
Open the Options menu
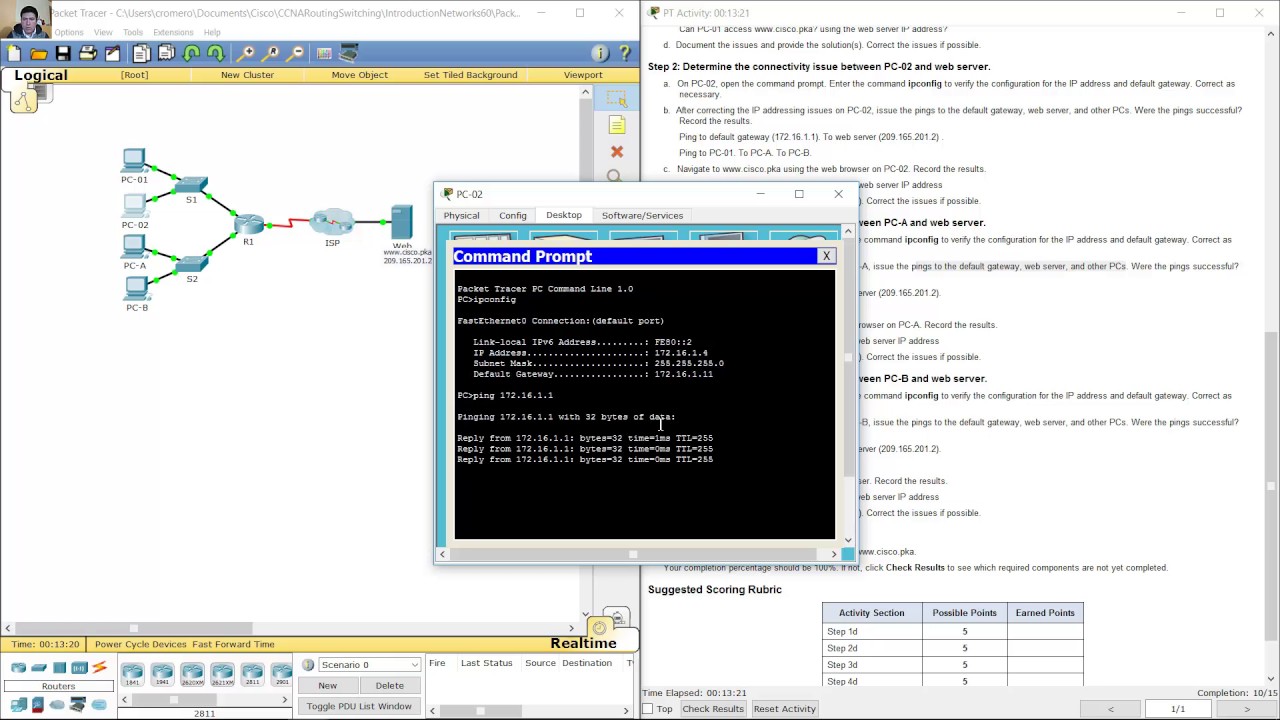(x=69, y=32)
